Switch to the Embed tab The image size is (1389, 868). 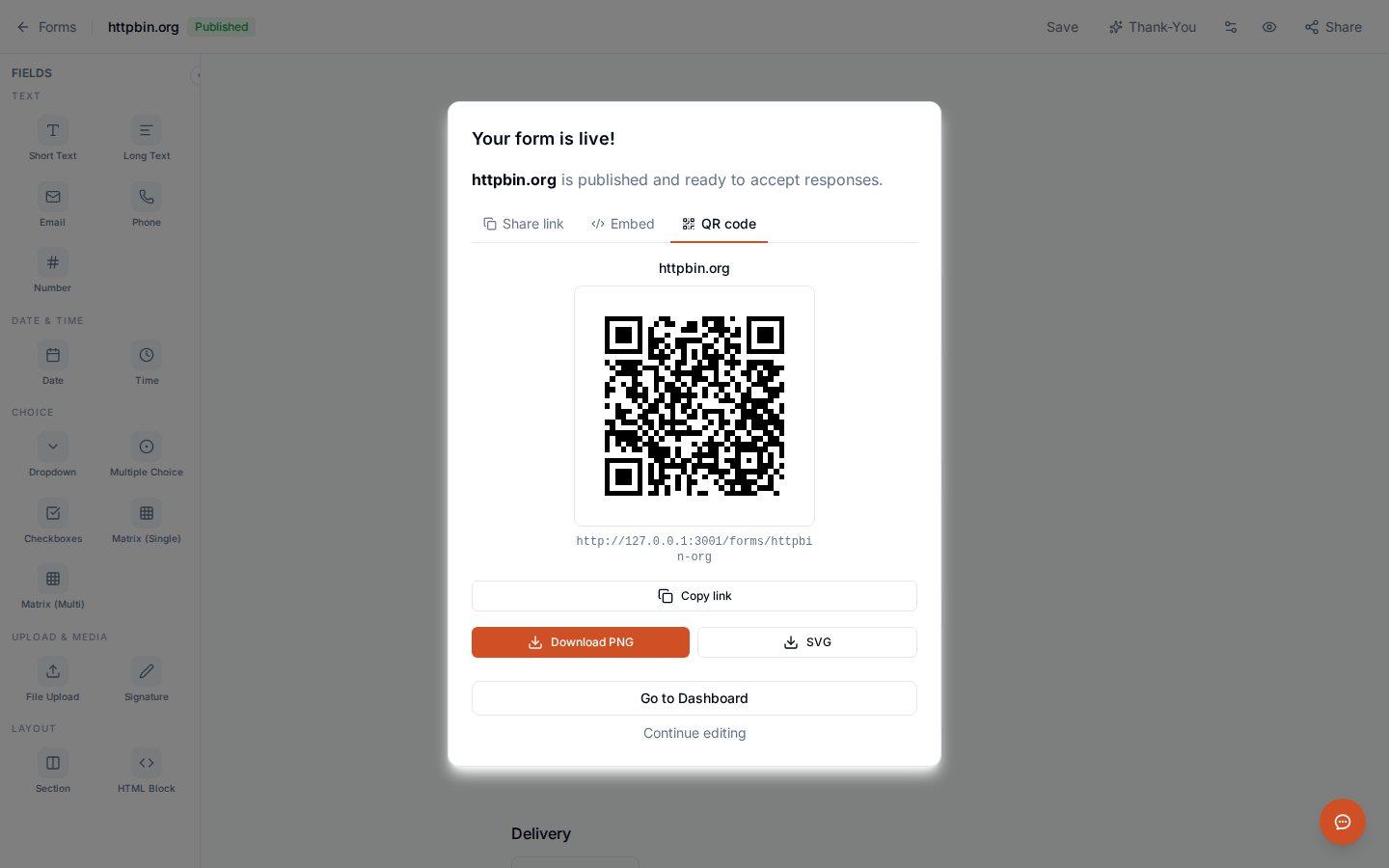coord(622,224)
